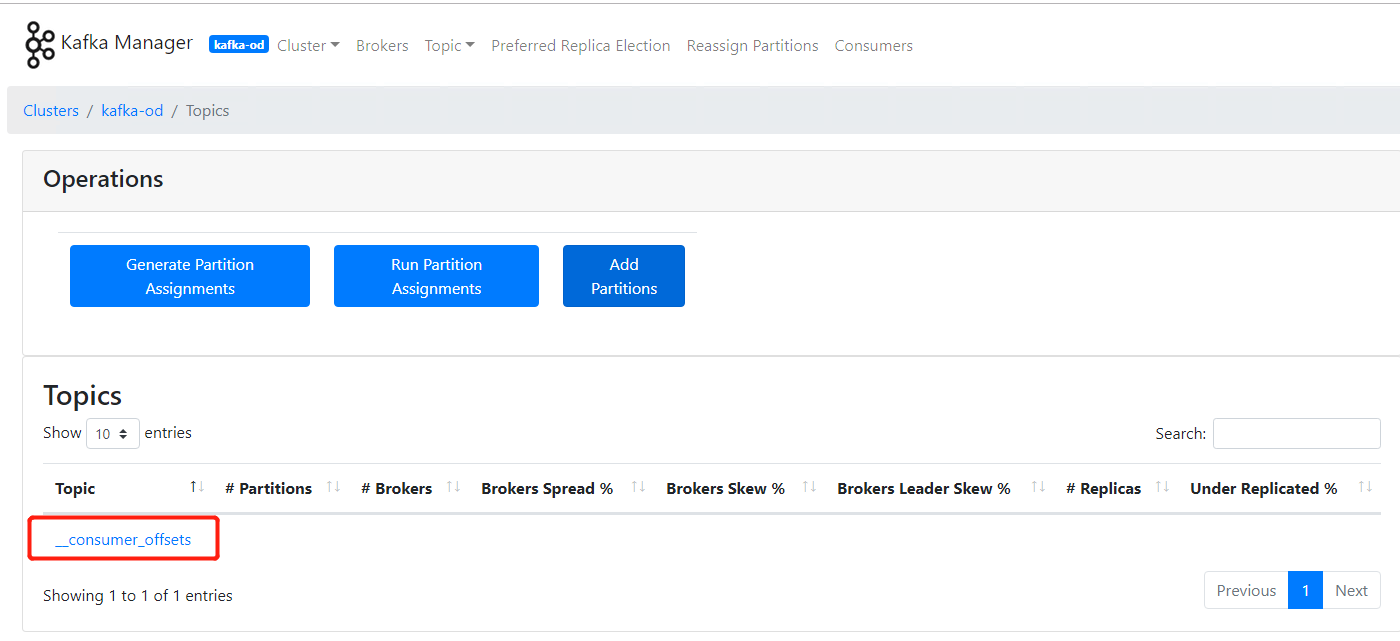Click the Kafka Manager logo icon
1400x641 pixels.
pos(40,45)
